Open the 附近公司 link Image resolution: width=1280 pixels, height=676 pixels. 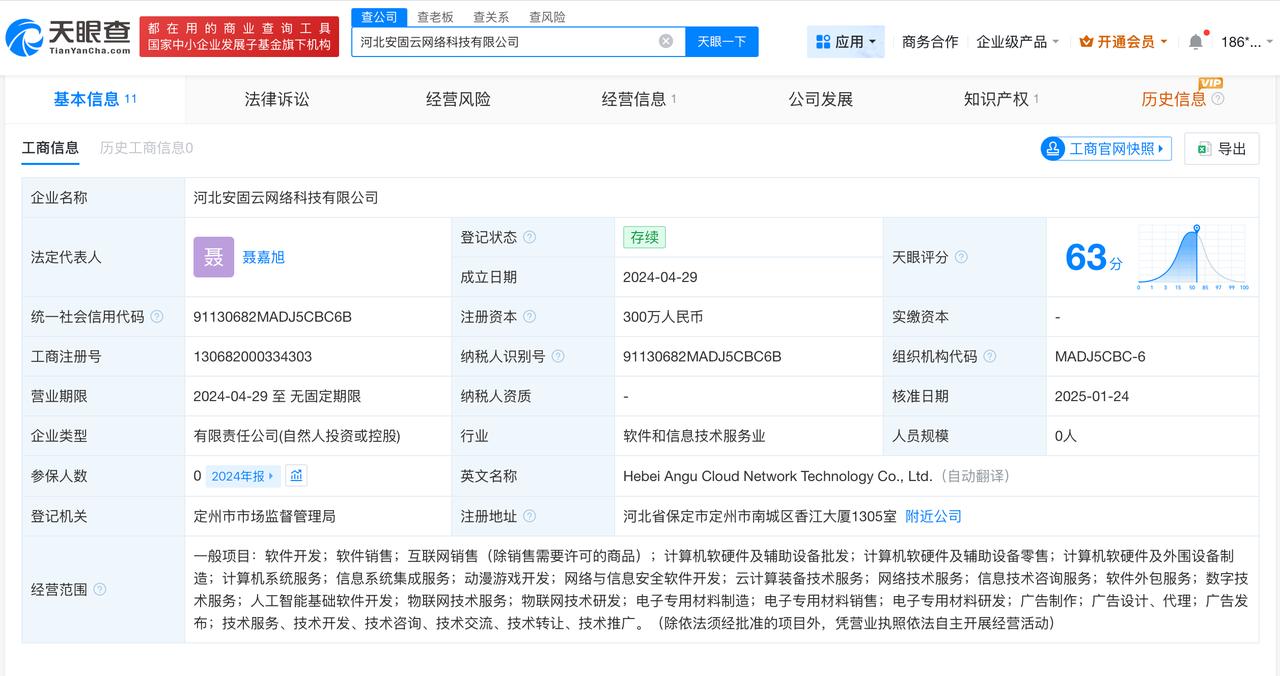click(x=932, y=516)
